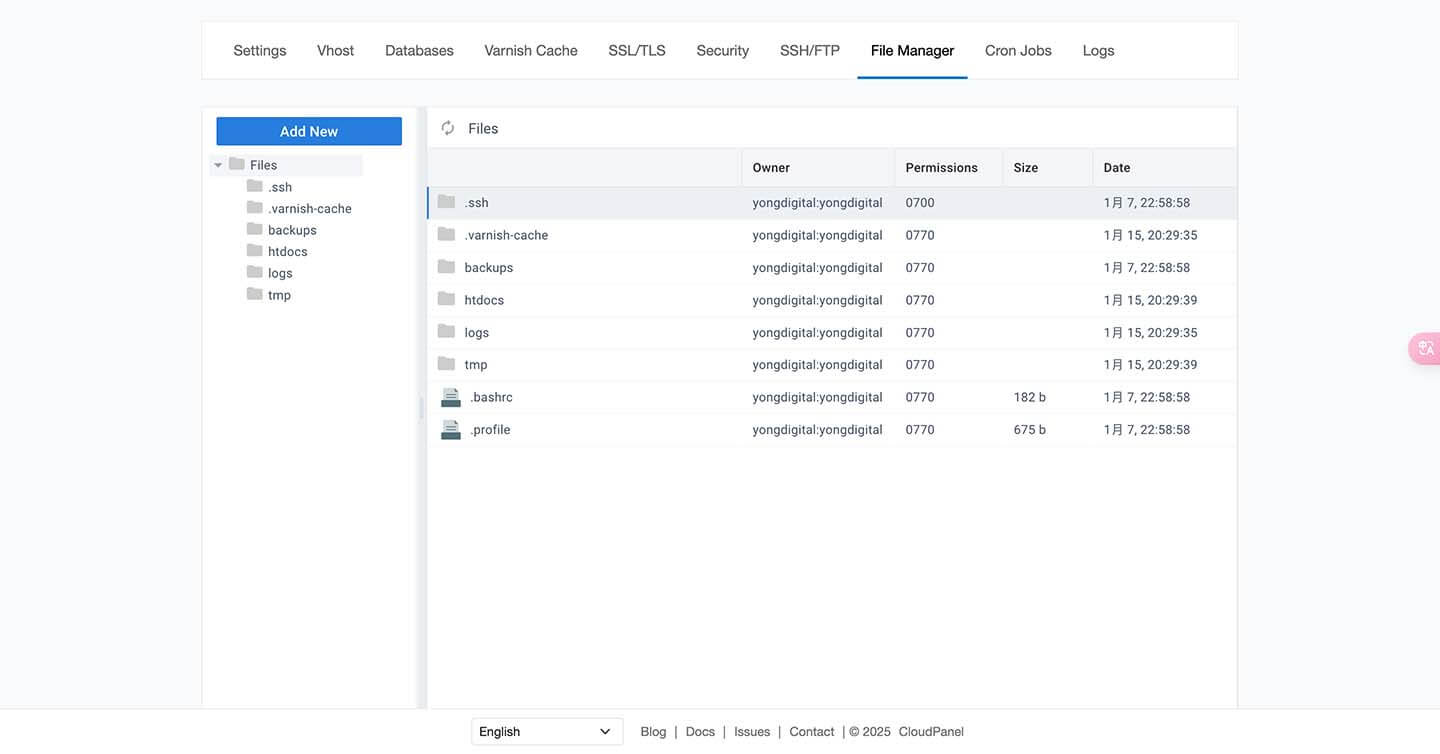Open the Contact footer link
Viewport: 1440px width, 754px height.
pyautogui.click(x=811, y=732)
